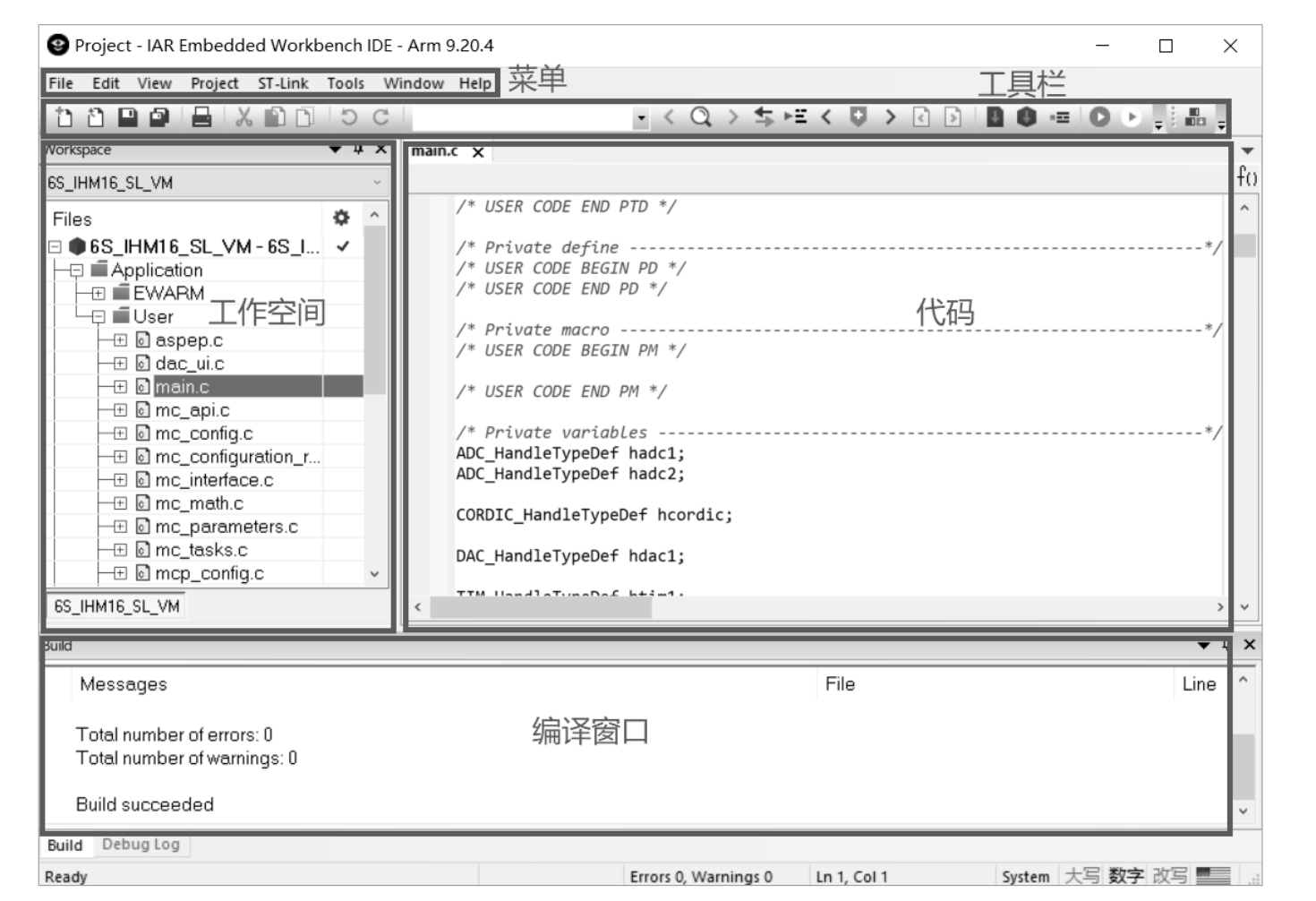Print the current document

[x=201, y=117]
